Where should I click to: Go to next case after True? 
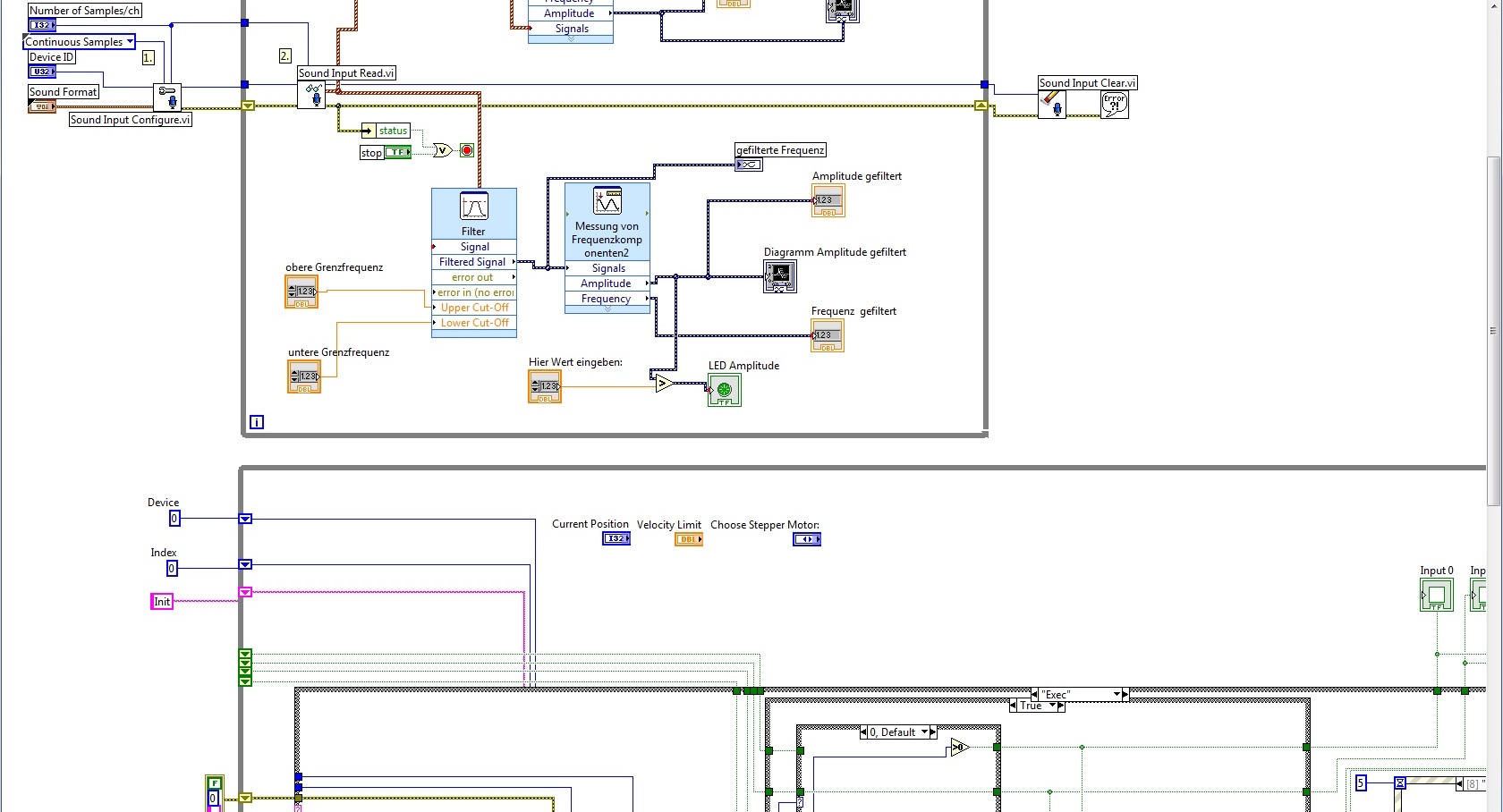coord(1061,706)
